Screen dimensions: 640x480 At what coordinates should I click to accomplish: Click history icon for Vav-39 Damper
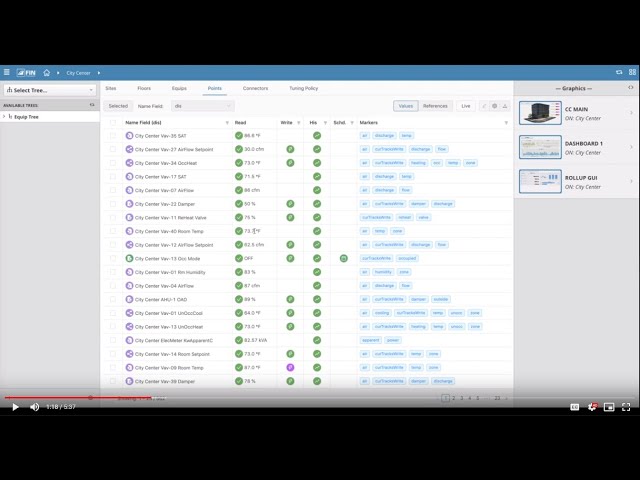pyautogui.click(x=317, y=381)
